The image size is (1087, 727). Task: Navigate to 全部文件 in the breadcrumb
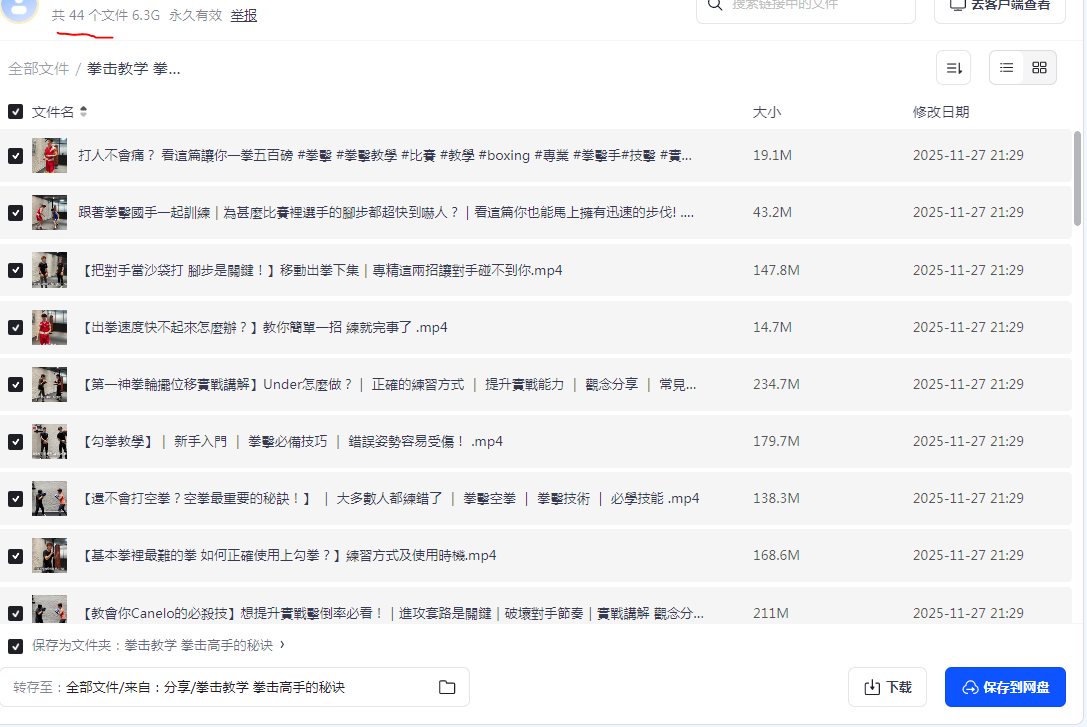[38, 68]
